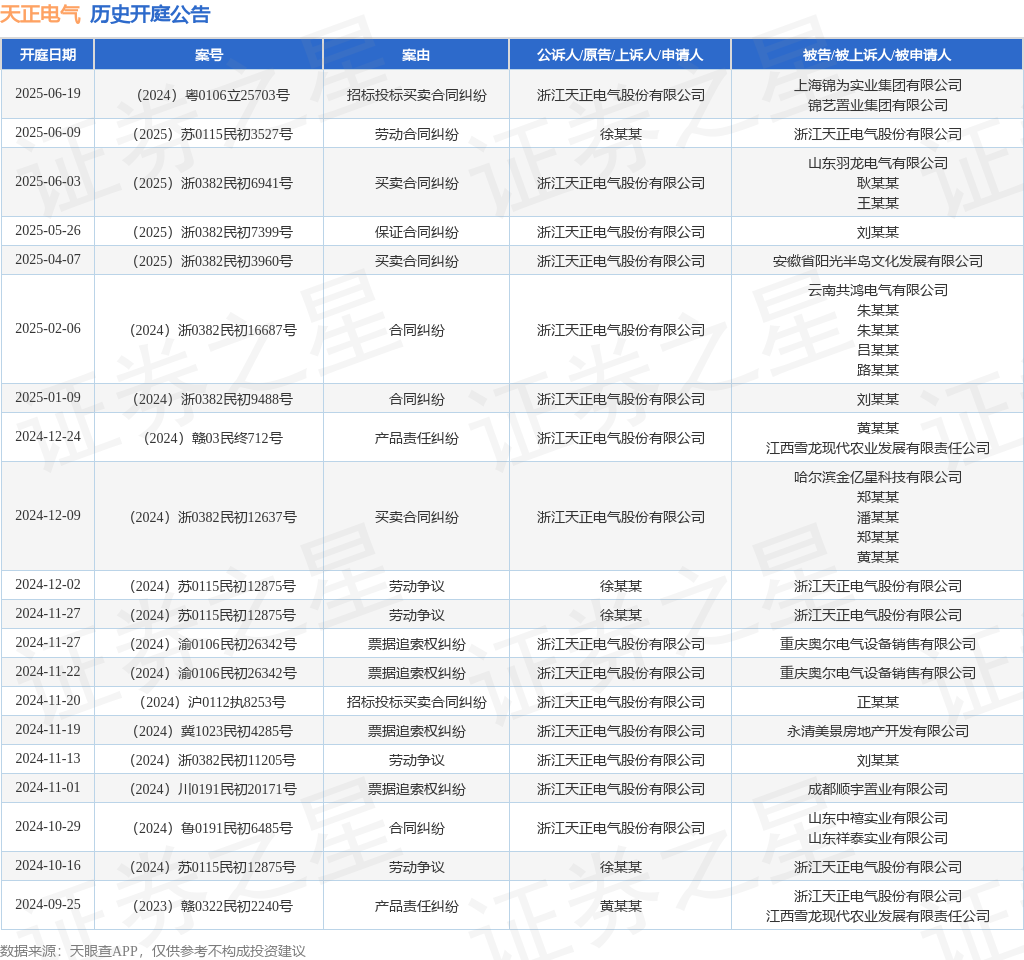Click date cell 2025-05-26
The image size is (1024, 960).
pyautogui.click(x=48, y=231)
